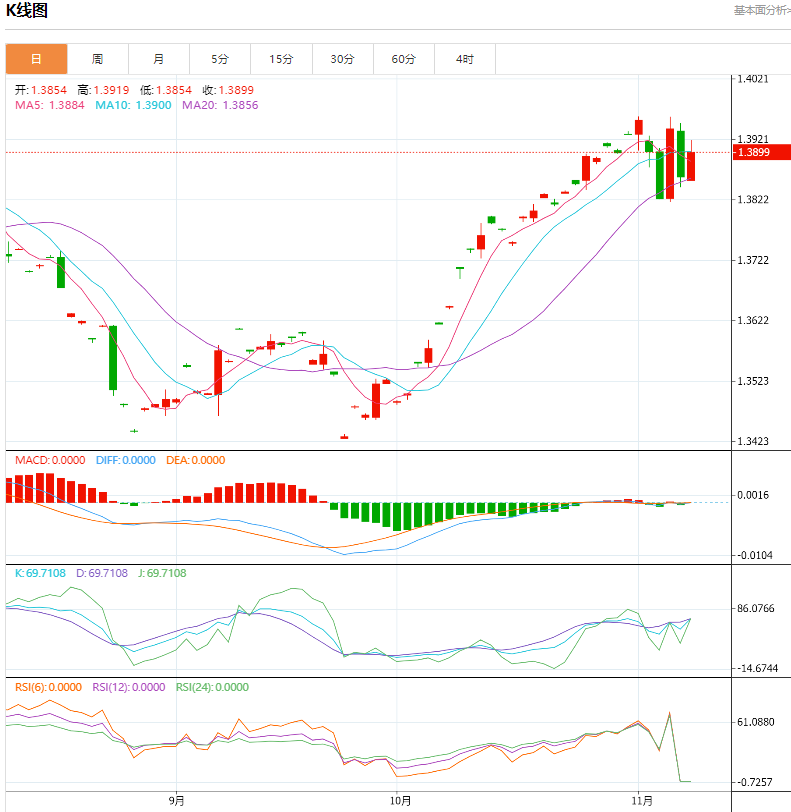Click the -0.7257 RSI axis label
The height and width of the screenshot is (812, 791).
(755, 782)
